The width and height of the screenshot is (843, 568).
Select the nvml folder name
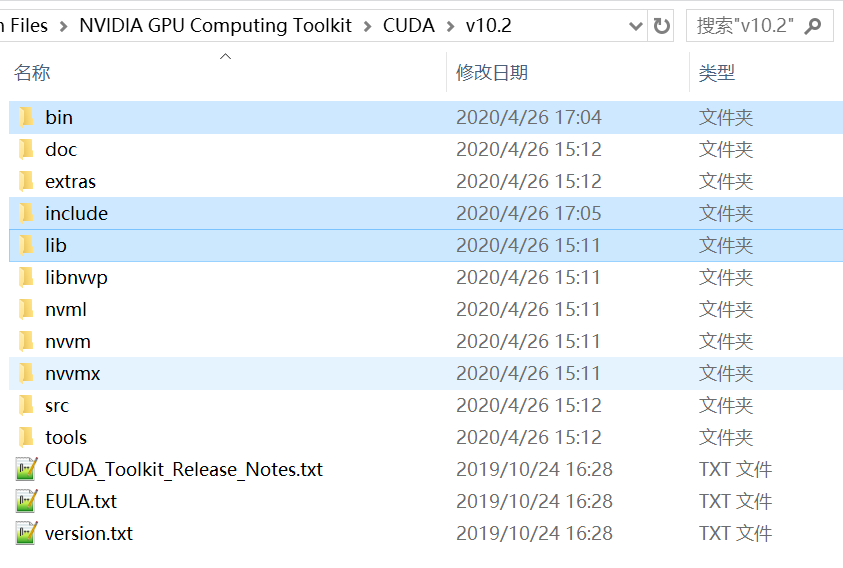pos(66,309)
